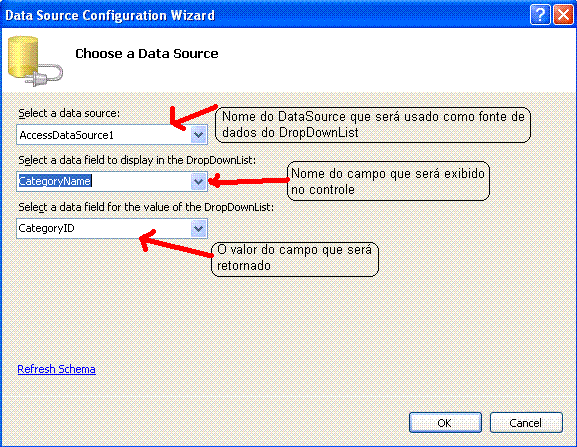Open the value field dropdown arrow
This screenshot has height=447, width=577.
click(198, 228)
